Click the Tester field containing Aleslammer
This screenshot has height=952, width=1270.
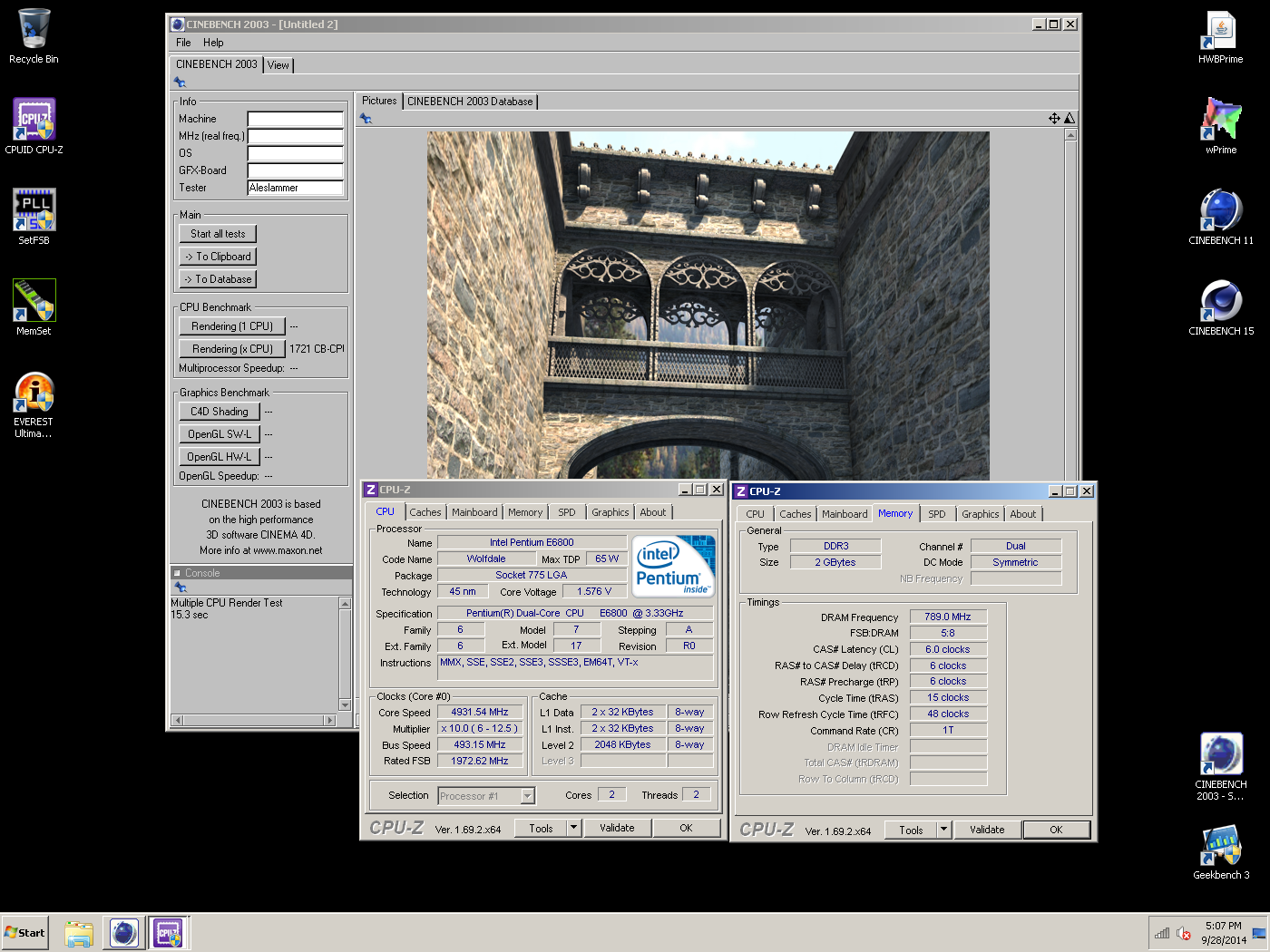pyautogui.click(x=296, y=188)
